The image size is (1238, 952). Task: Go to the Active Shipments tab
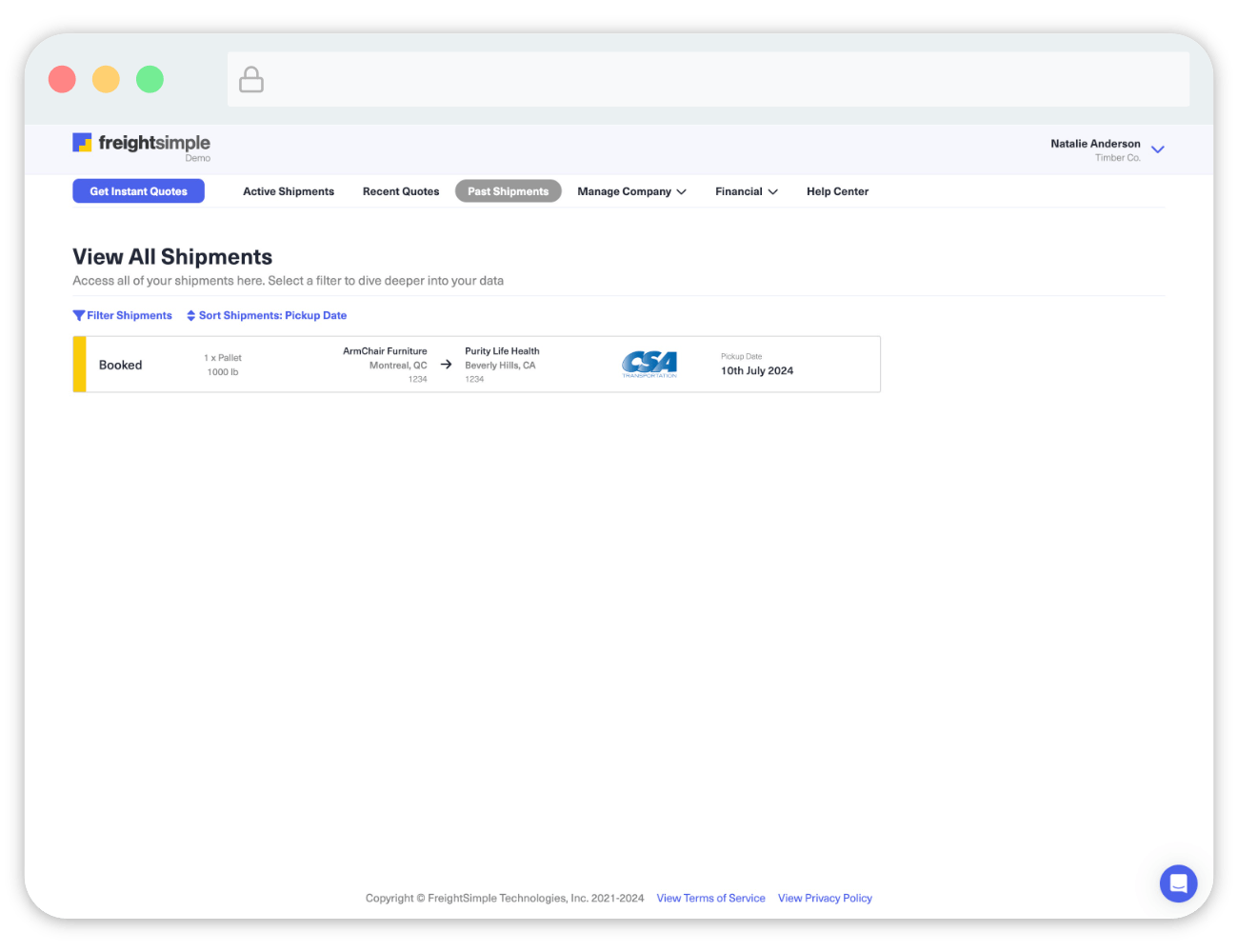tap(289, 191)
